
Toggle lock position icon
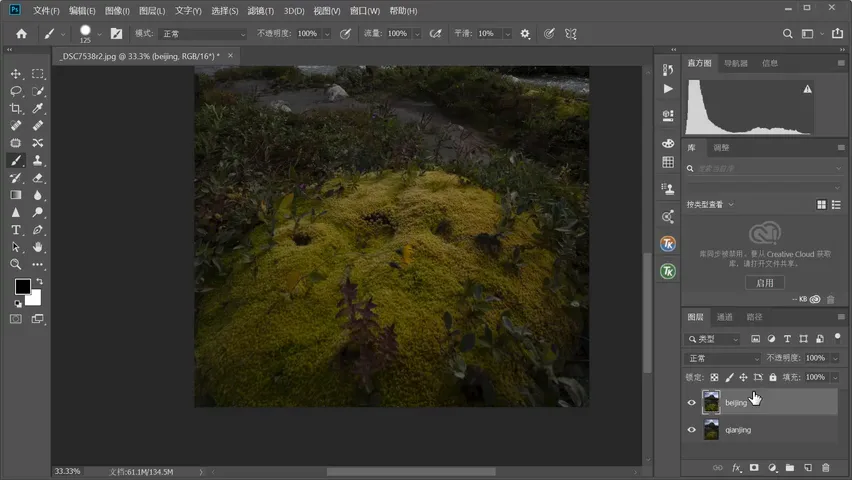pos(743,377)
